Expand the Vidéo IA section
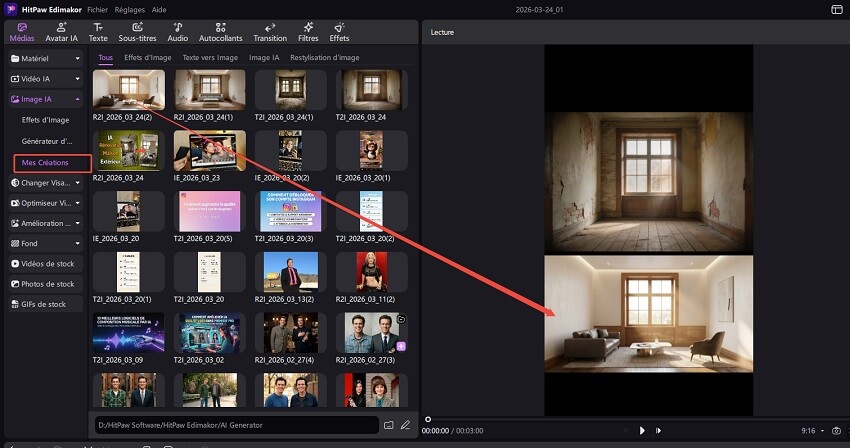850x448 pixels. coord(45,79)
